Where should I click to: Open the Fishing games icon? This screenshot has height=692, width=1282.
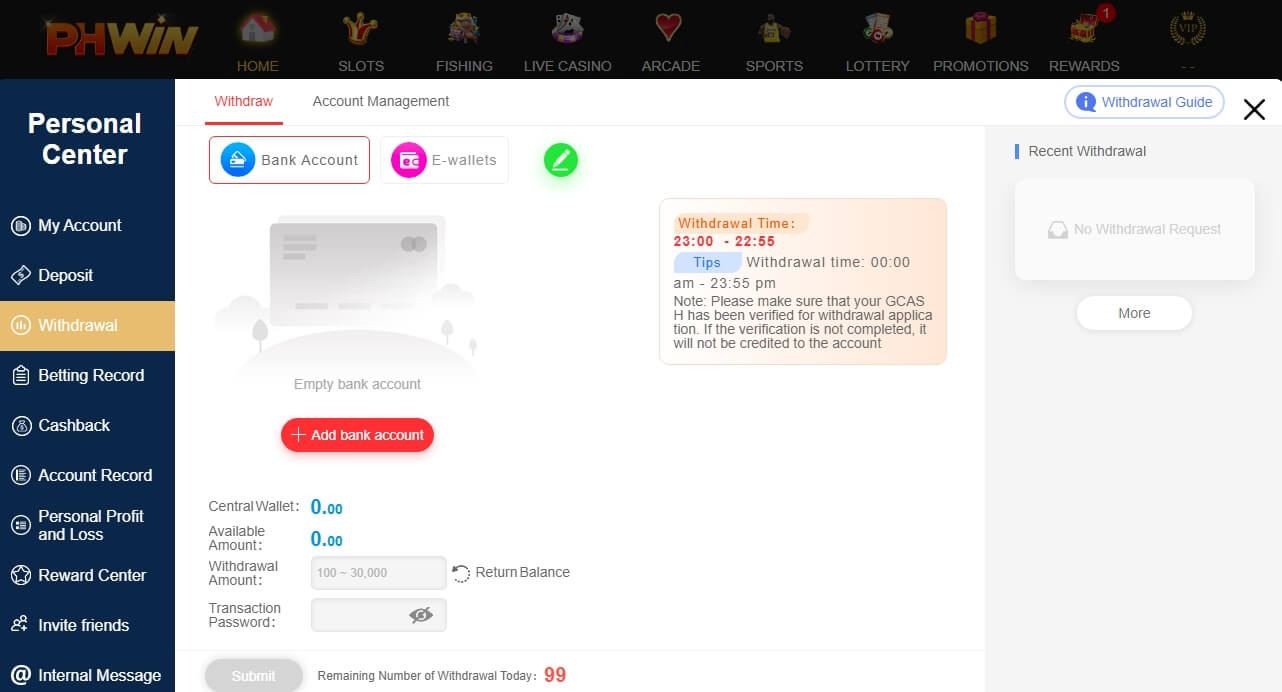(x=464, y=28)
